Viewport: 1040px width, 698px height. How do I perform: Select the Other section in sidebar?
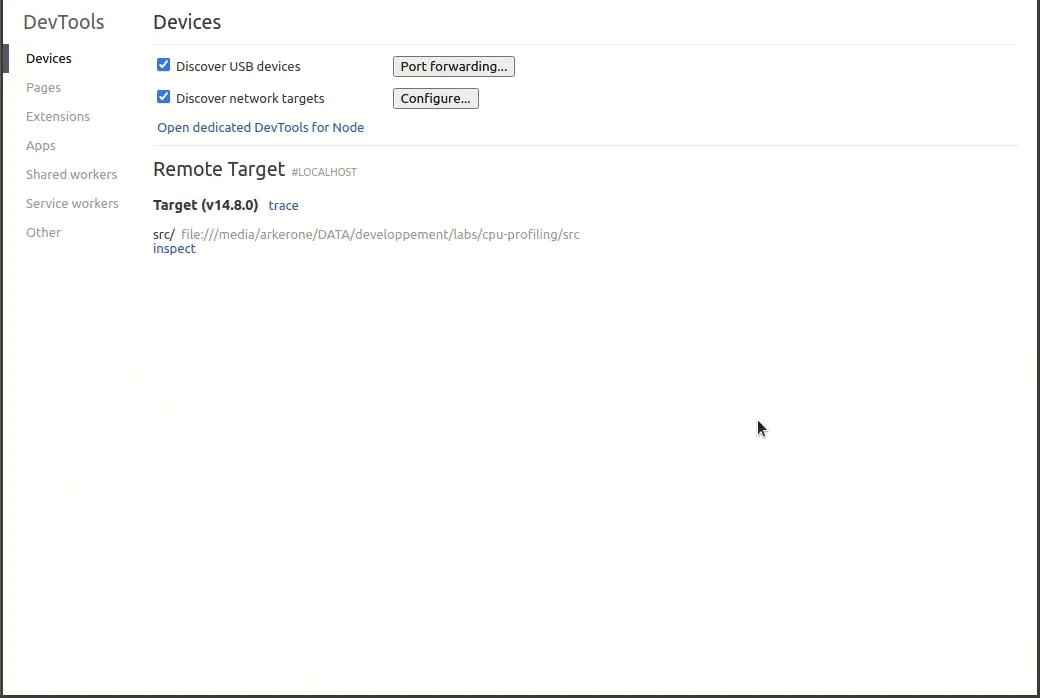point(43,233)
